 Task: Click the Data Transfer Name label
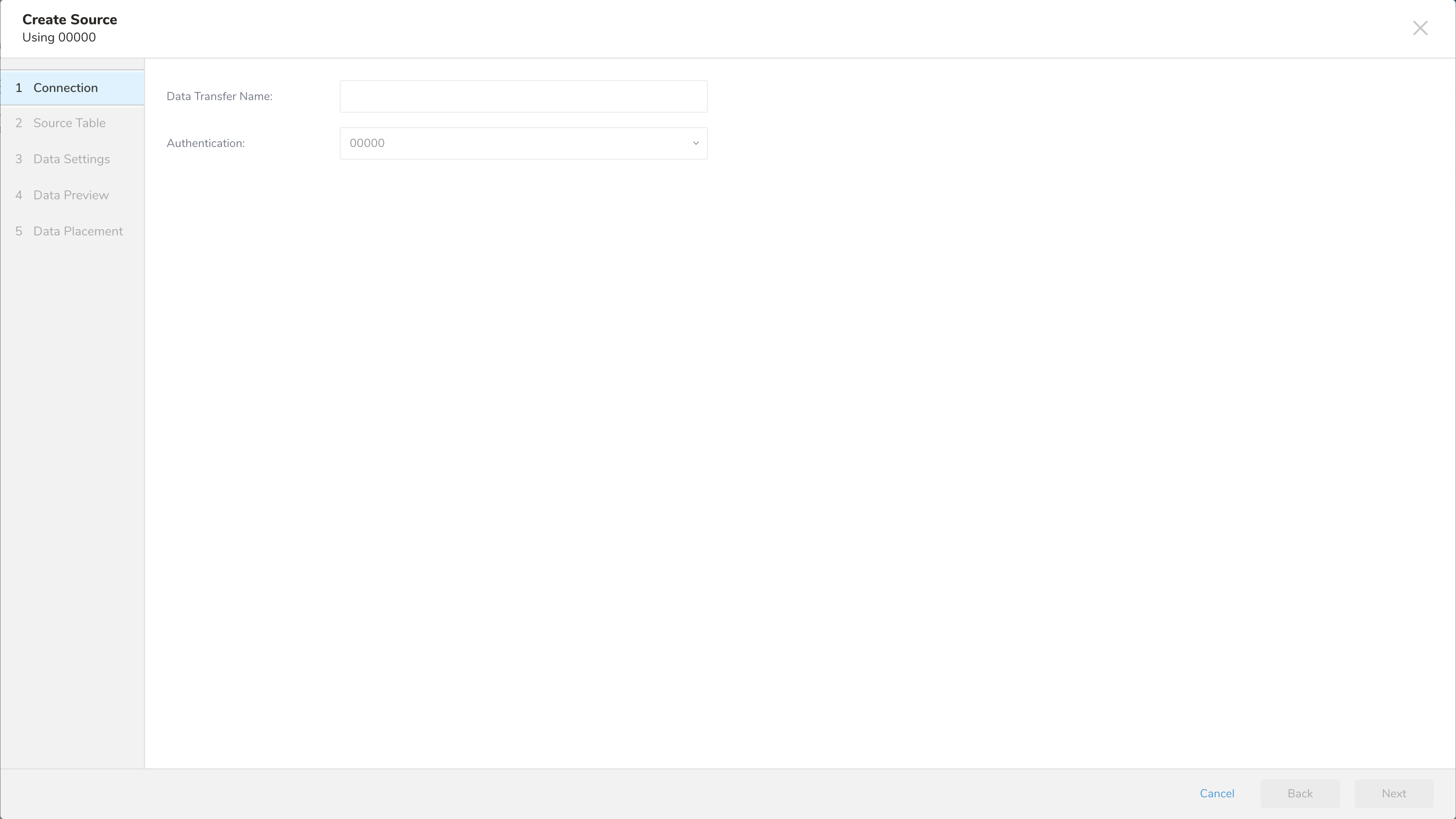point(219,97)
